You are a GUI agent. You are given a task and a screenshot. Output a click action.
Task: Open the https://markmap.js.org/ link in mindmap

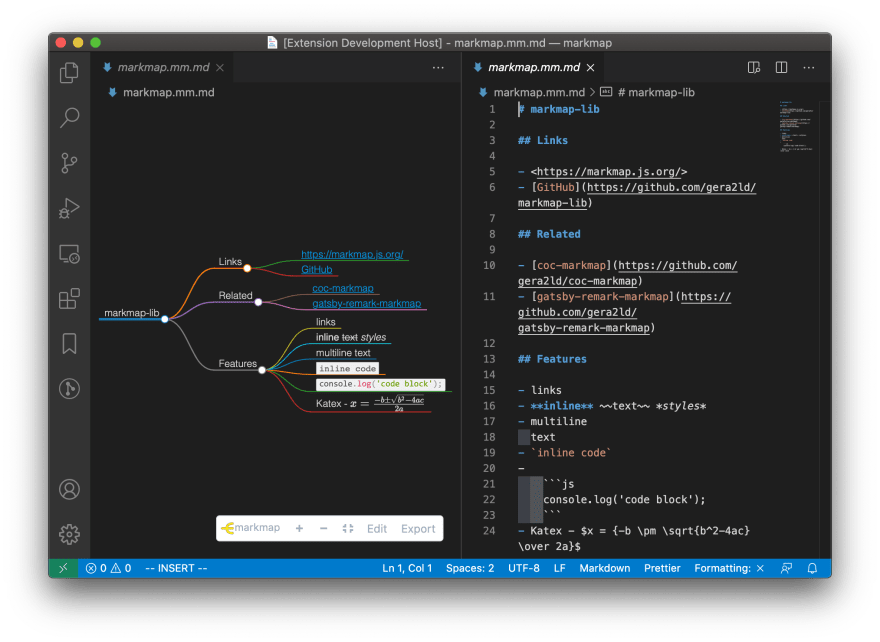click(352, 254)
